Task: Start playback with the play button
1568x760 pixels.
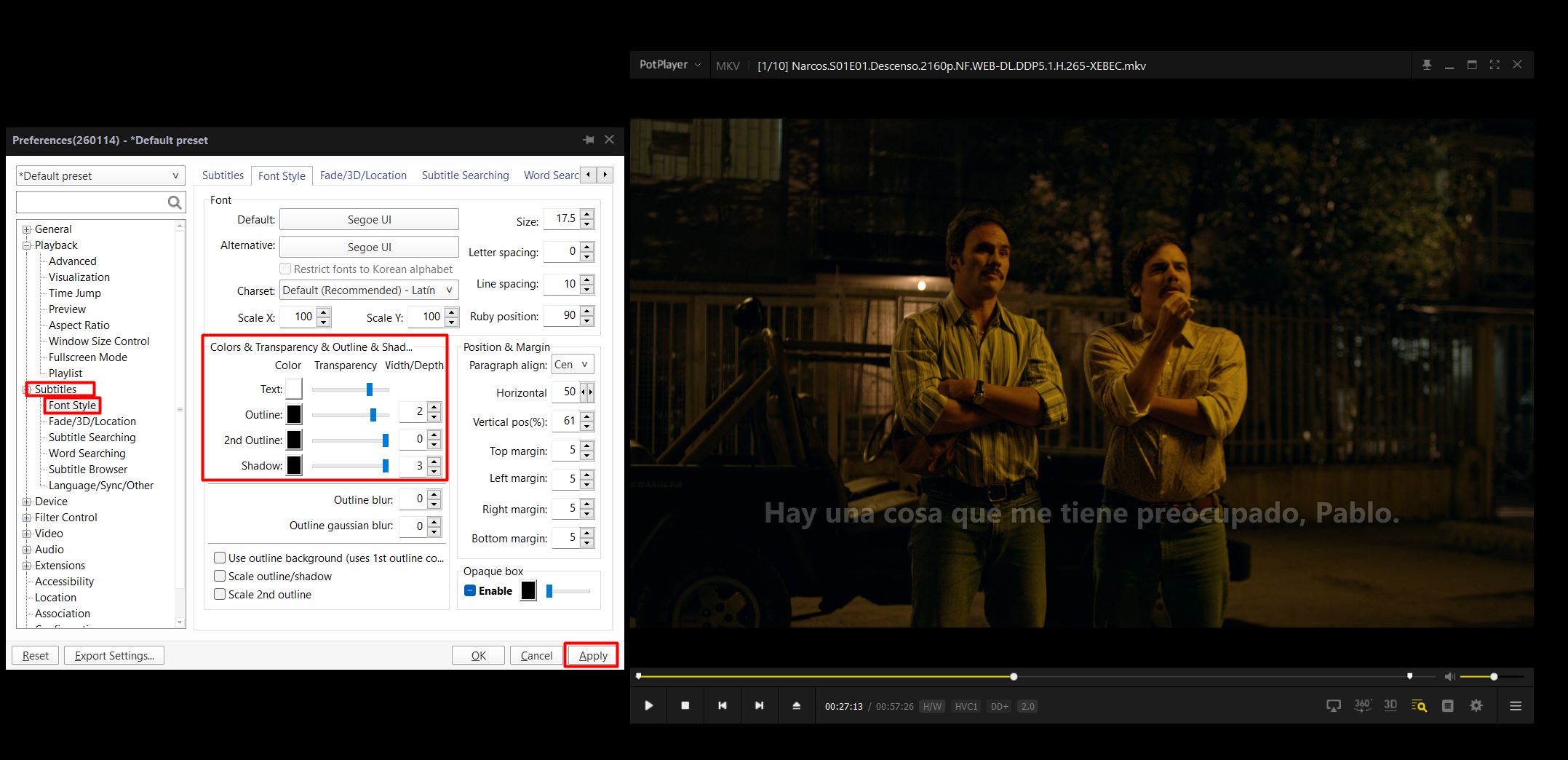Action: (x=648, y=705)
